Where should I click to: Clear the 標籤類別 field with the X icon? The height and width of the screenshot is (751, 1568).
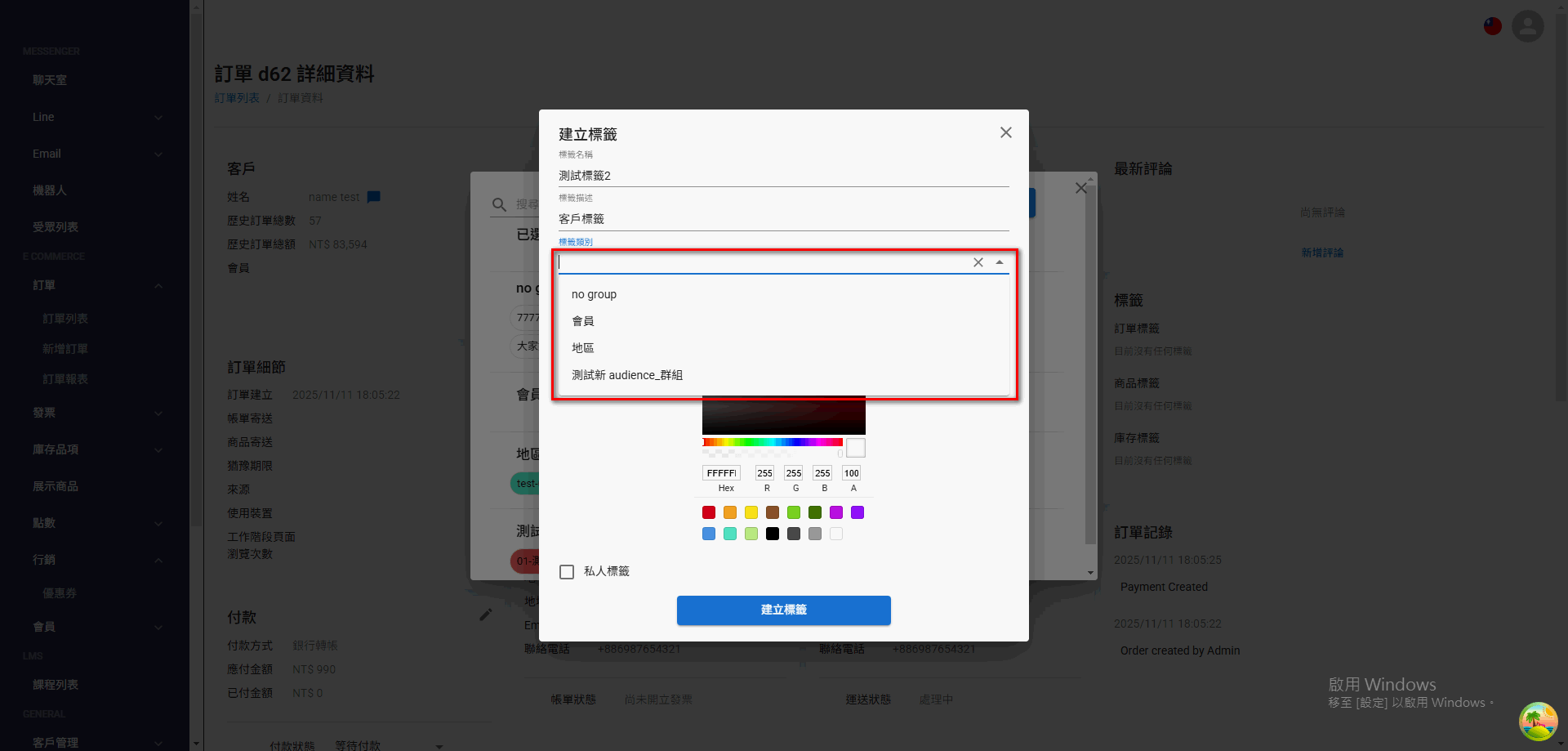tap(978, 262)
